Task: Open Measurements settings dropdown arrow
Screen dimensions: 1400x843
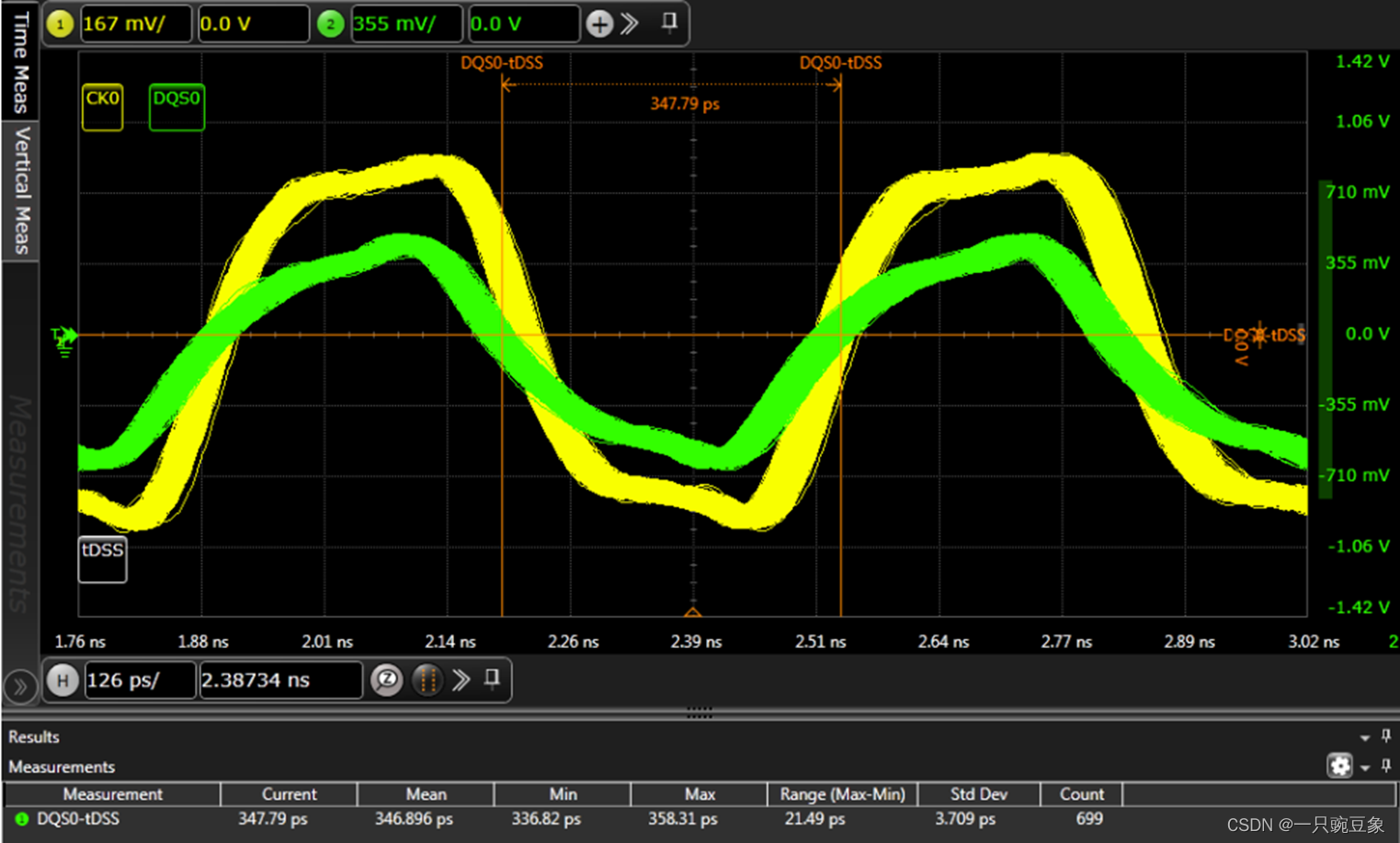Action: pyautogui.click(x=1365, y=767)
